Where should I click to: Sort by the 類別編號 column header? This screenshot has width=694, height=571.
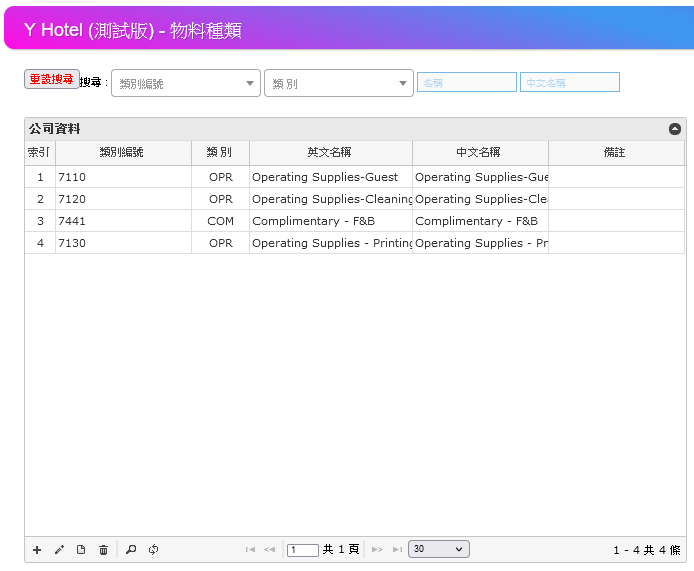[x=122, y=153]
